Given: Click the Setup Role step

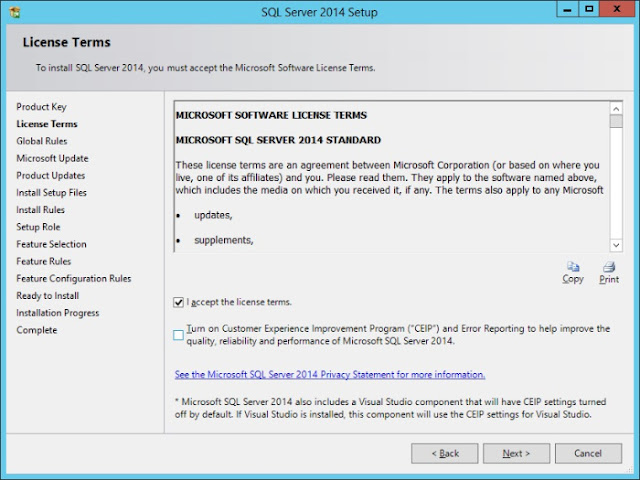Looking at the screenshot, I should pos(38,227).
